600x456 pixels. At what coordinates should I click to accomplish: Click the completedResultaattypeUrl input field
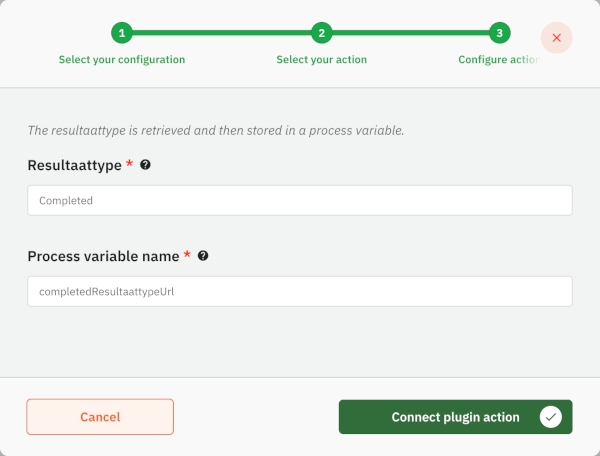point(299,291)
